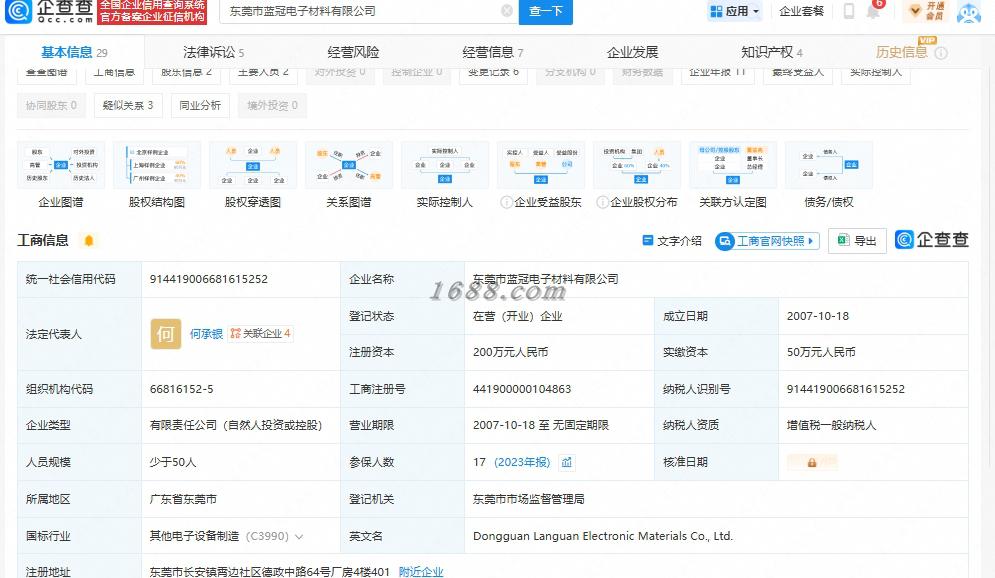Jump to 股东信息 2 section
Viewport: 995px width, 578px height.
pos(187,73)
